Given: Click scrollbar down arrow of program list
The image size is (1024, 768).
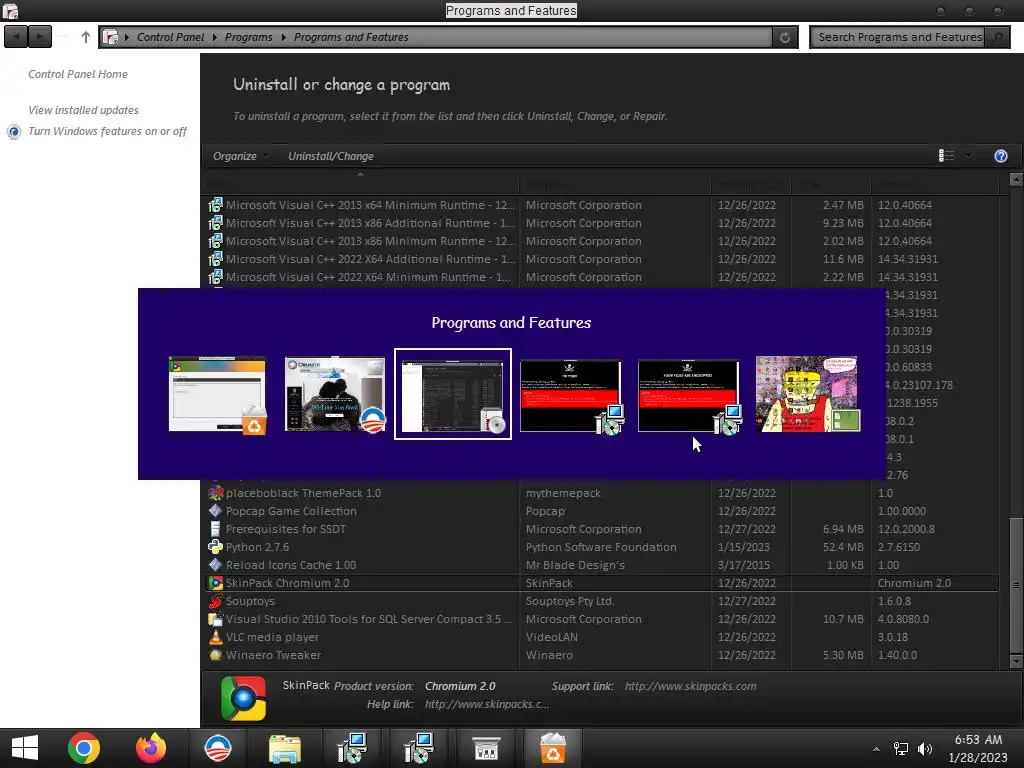Looking at the screenshot, I should (x=1016, y=662).
